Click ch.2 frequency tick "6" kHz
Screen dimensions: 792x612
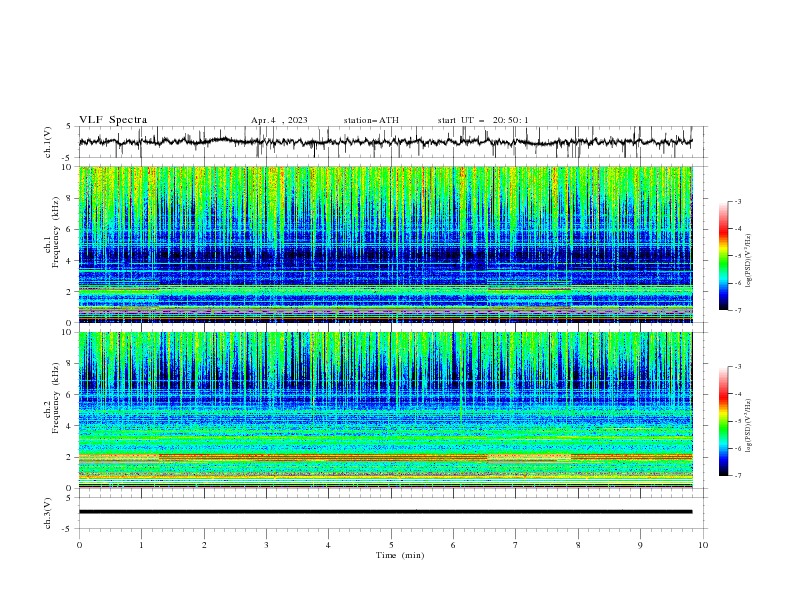[69, 395]
